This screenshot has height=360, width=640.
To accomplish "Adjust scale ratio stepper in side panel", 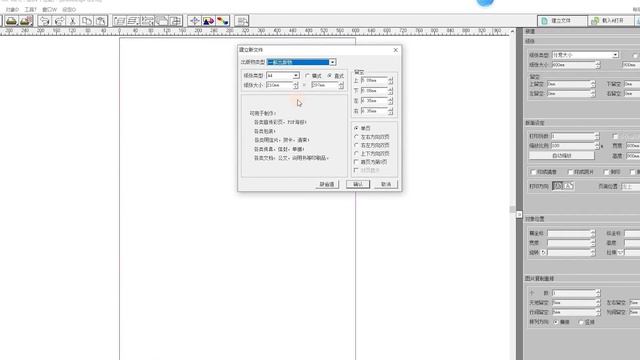I will tap(597, 146).
